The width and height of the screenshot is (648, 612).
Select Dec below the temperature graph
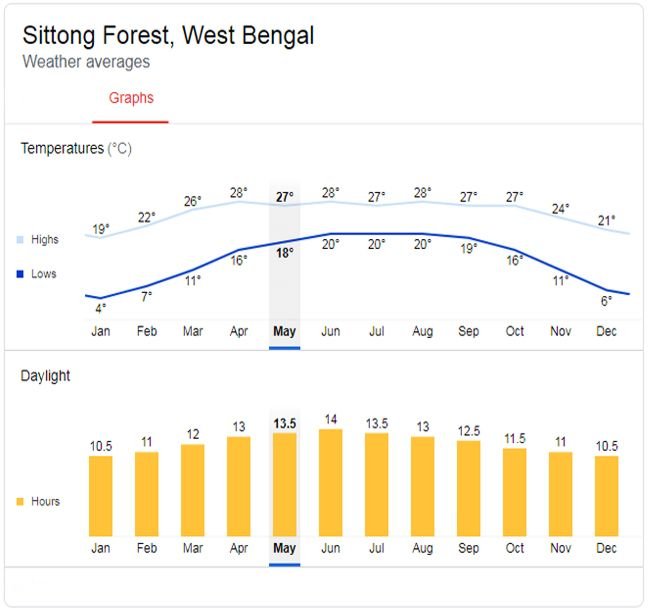606,330
